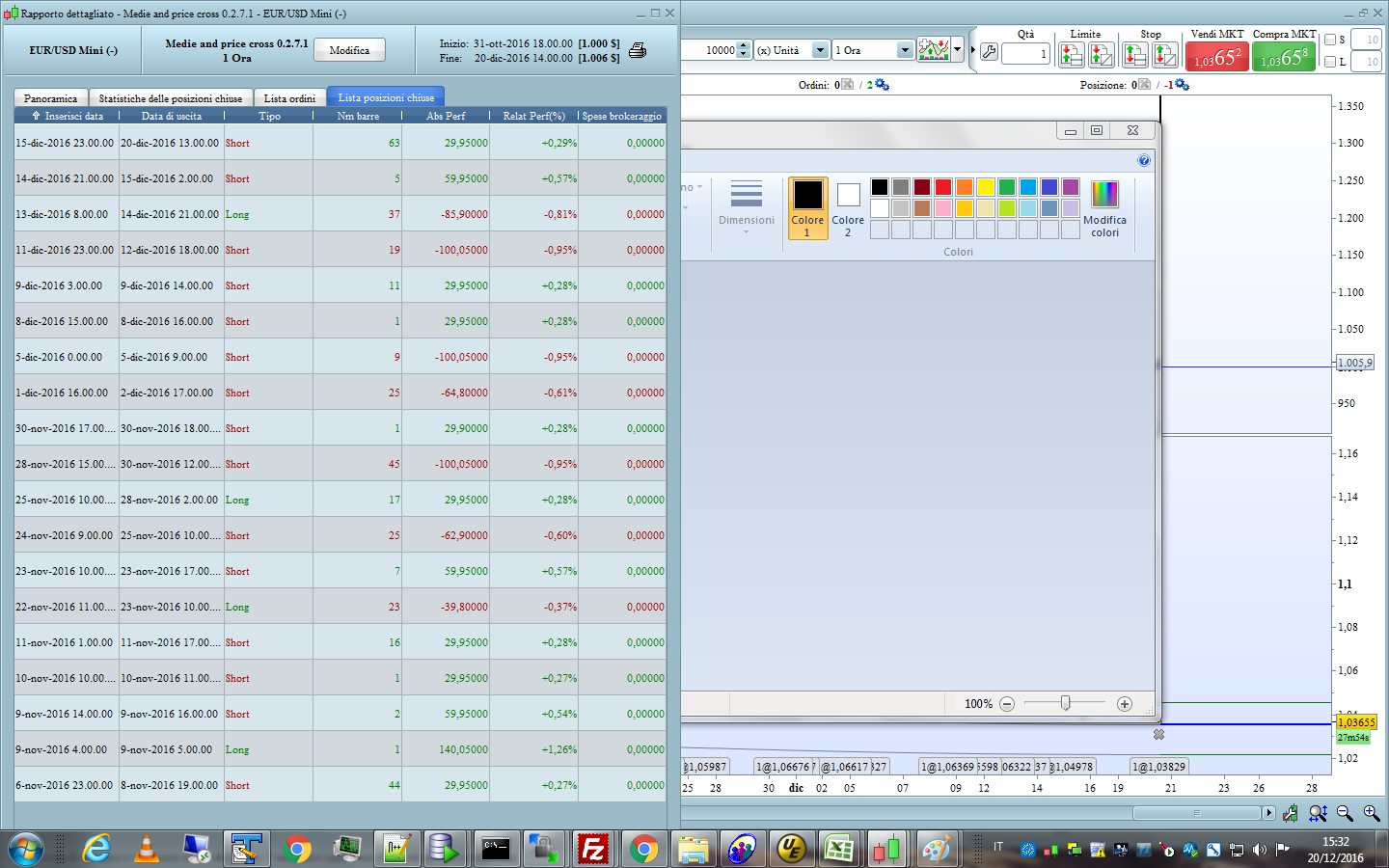Image resolution: width=1389 pixels, height=868 pixels.
Task: Open Statistiche delle posizioni chiuse tab
Action: (171, 98)
